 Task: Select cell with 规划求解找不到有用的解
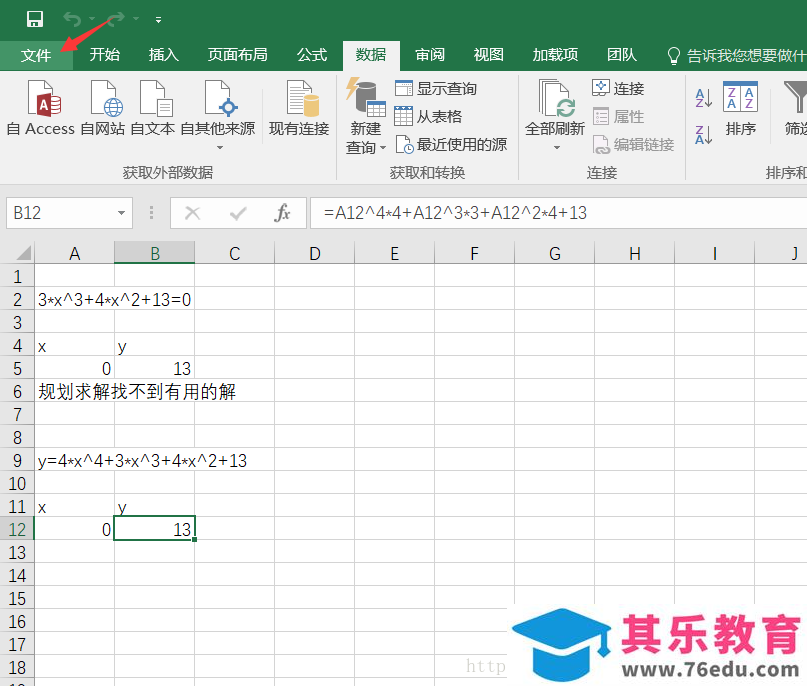tap(75, 392)
